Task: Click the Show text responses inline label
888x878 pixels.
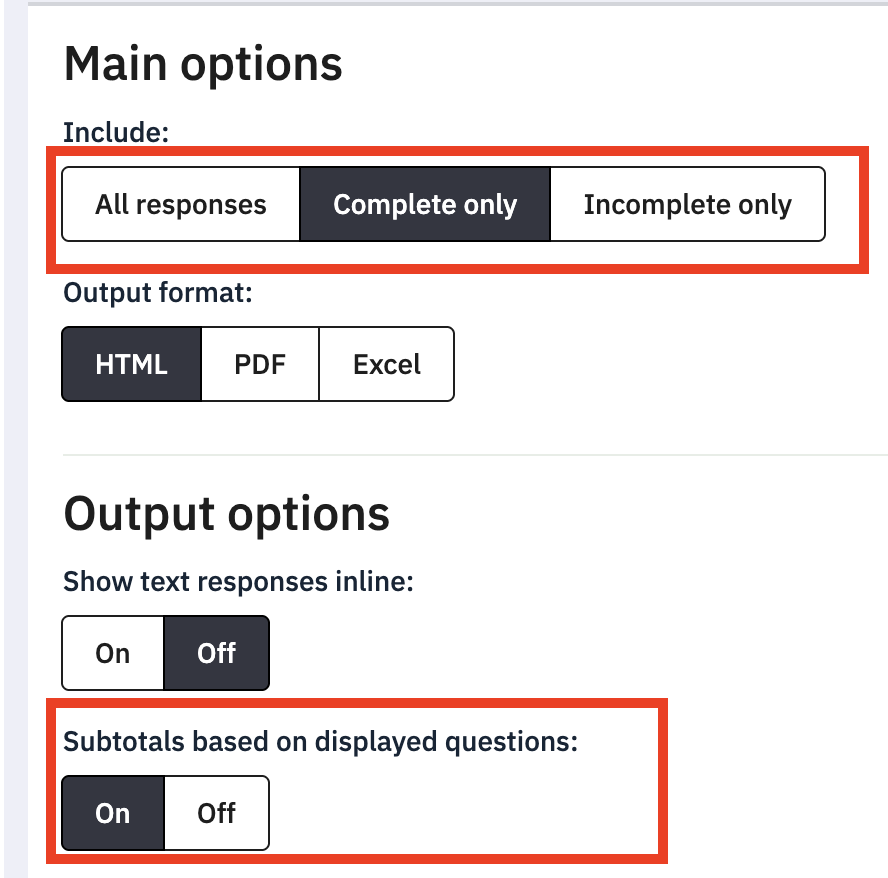Action: click(238, 581)
